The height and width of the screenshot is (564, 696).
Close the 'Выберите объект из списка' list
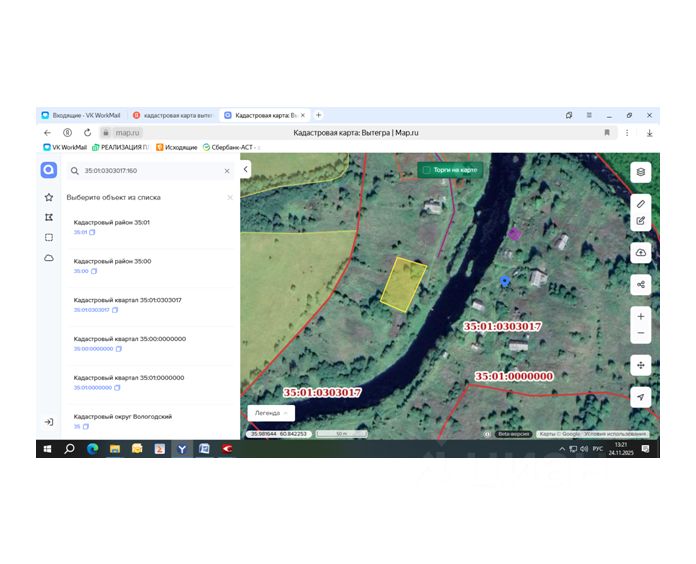[x=229, y=197]
